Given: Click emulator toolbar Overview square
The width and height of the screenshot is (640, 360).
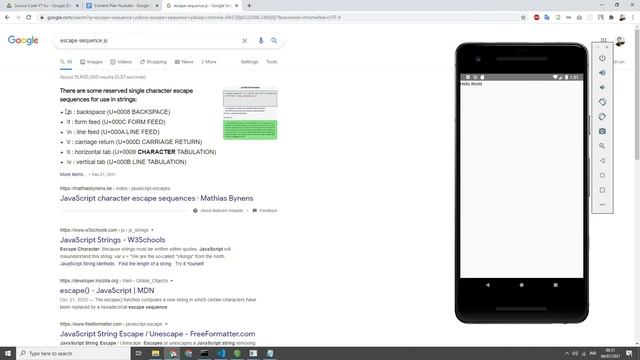Looking at the screenshot, I should pos(602,190).
